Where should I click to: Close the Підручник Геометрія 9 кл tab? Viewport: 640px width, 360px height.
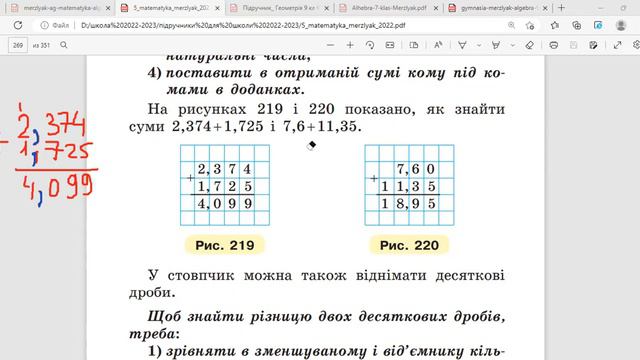(x=327, y=8)
